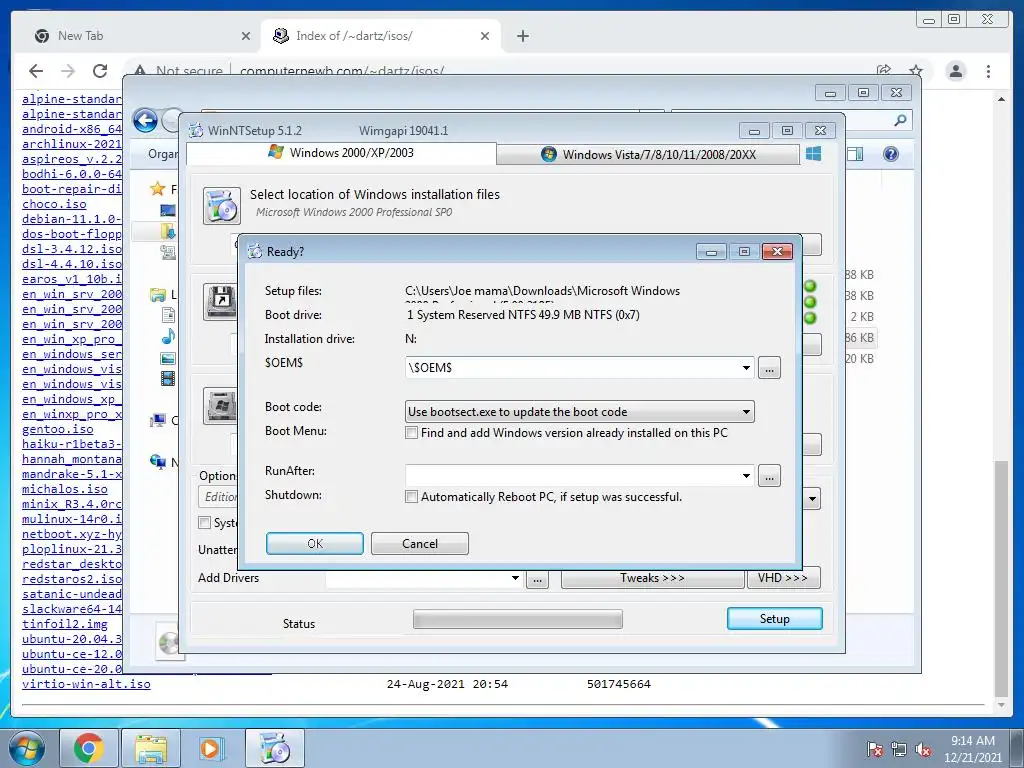The height and width of the screenshot is (768, 1024).
Task: Toggle the Syst... checkbox in Options
Action: pos(204,522)
